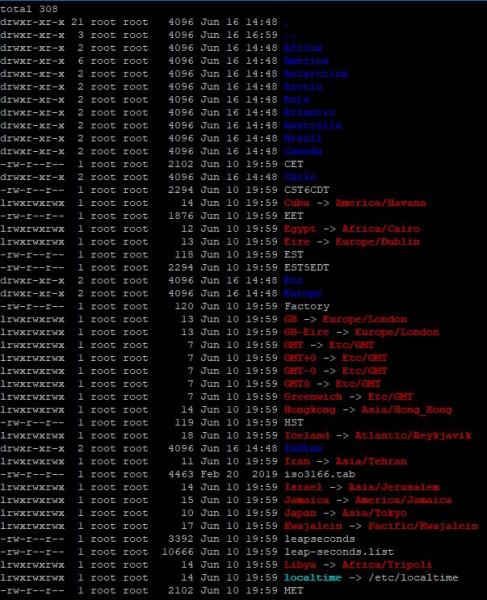The height and width of the screenshot is (600, 487).
Task: Click the Hongkong symlink name
Action: click(309, 410)
